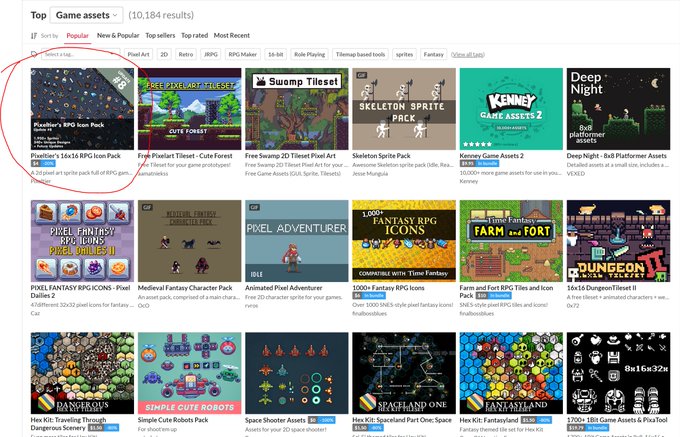
Task: Click the Kenney Game Assets 2 title link
Action: [491, 156]
